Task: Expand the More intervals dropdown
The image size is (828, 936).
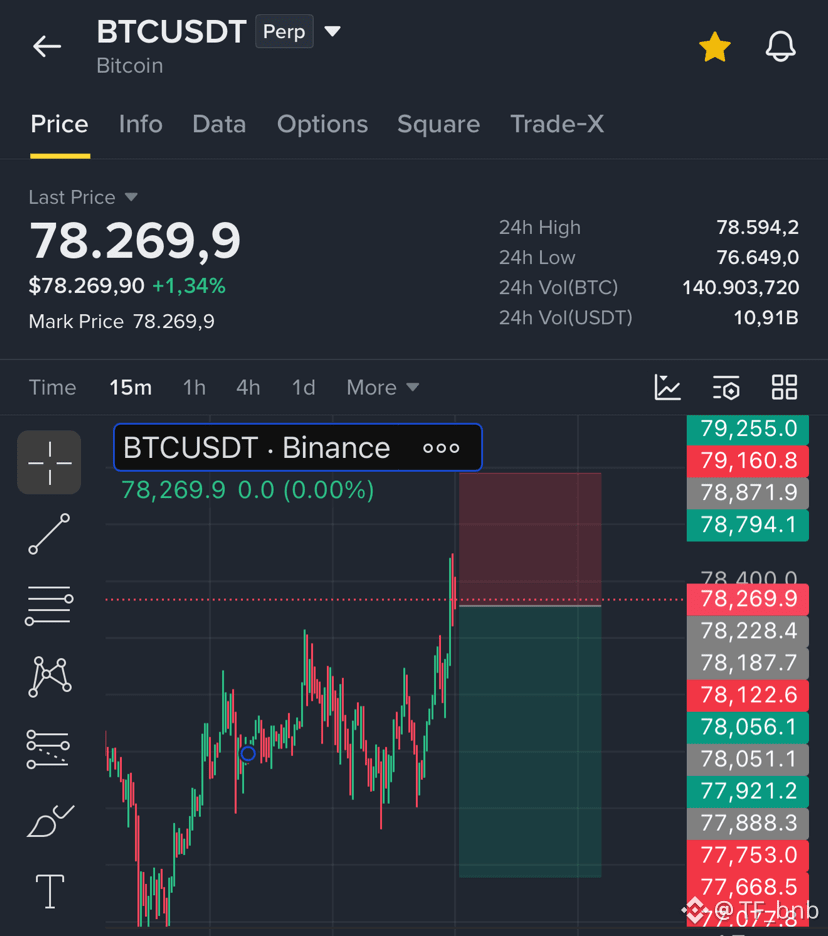Action: (x=383, y=387)
